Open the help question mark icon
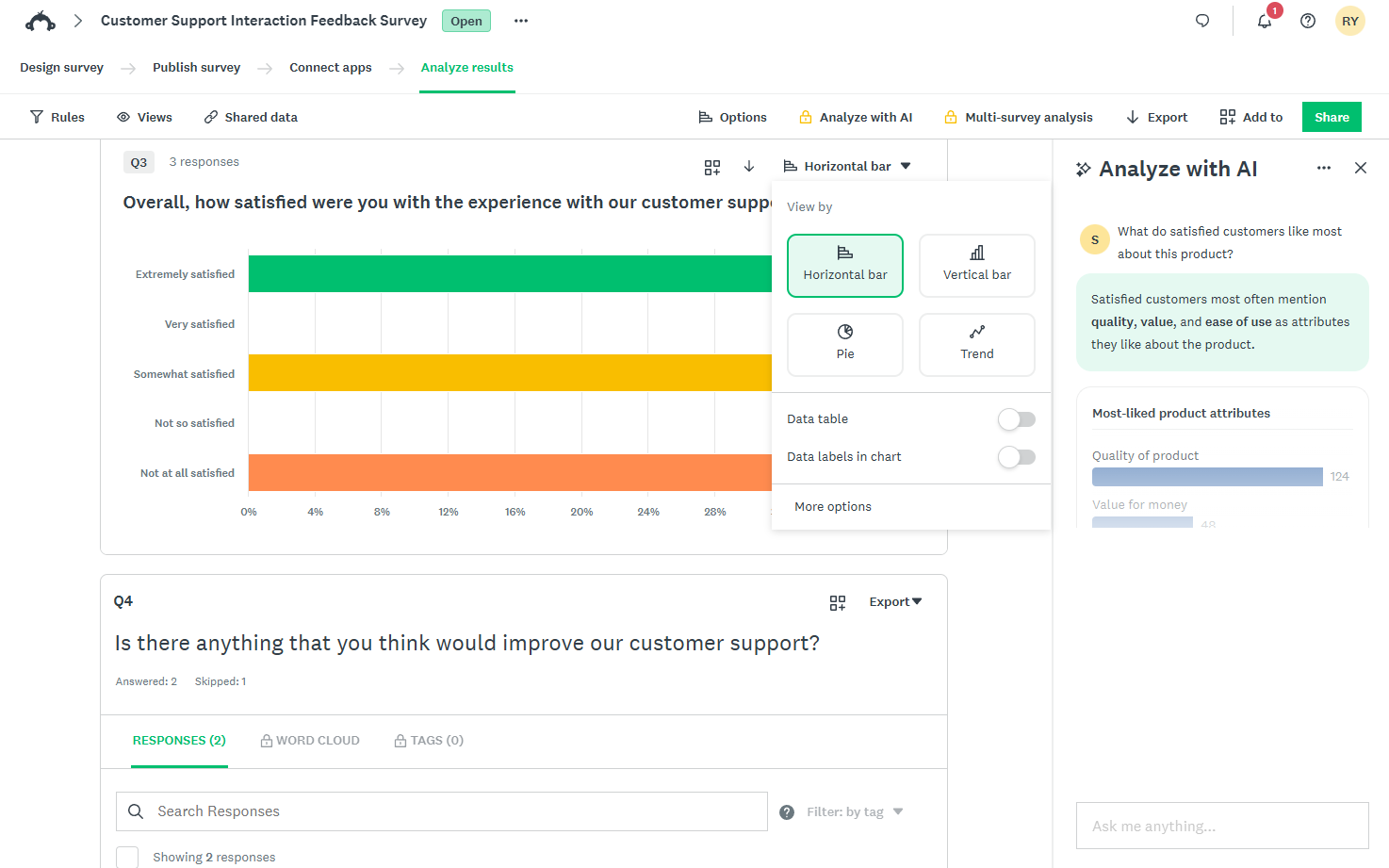 (x=1308, y=21)
